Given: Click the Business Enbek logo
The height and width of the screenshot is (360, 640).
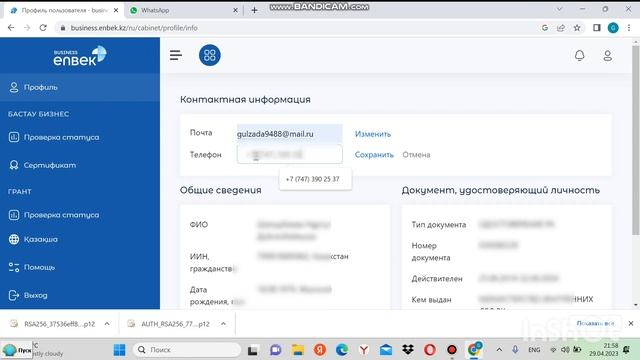Looking at the screenshot, I should 80,56.
